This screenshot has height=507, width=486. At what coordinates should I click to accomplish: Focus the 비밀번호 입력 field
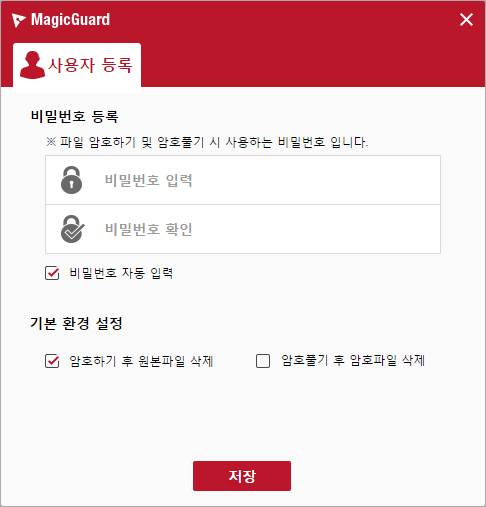point(243,180)
